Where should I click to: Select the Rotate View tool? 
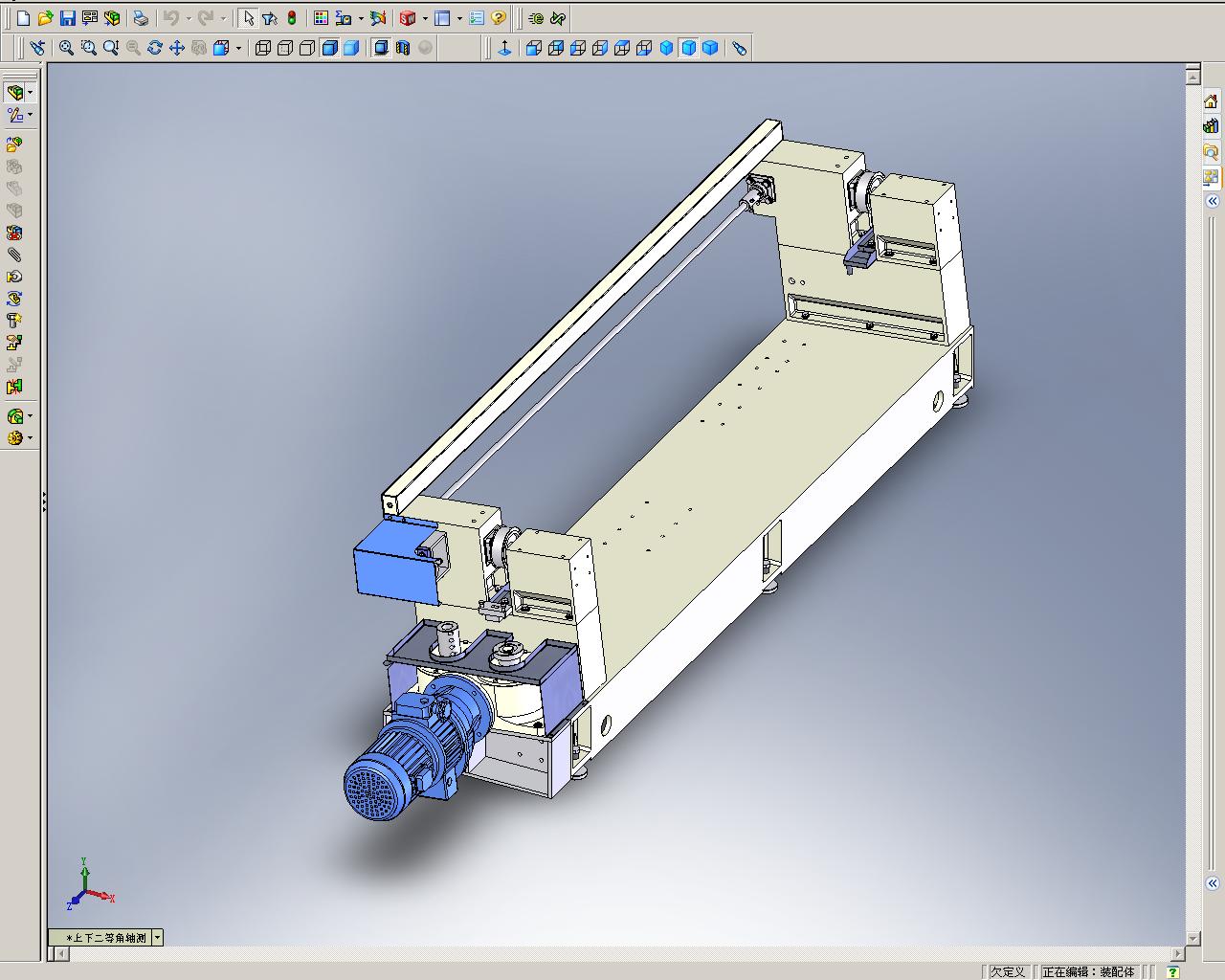[x=155, y=48]
